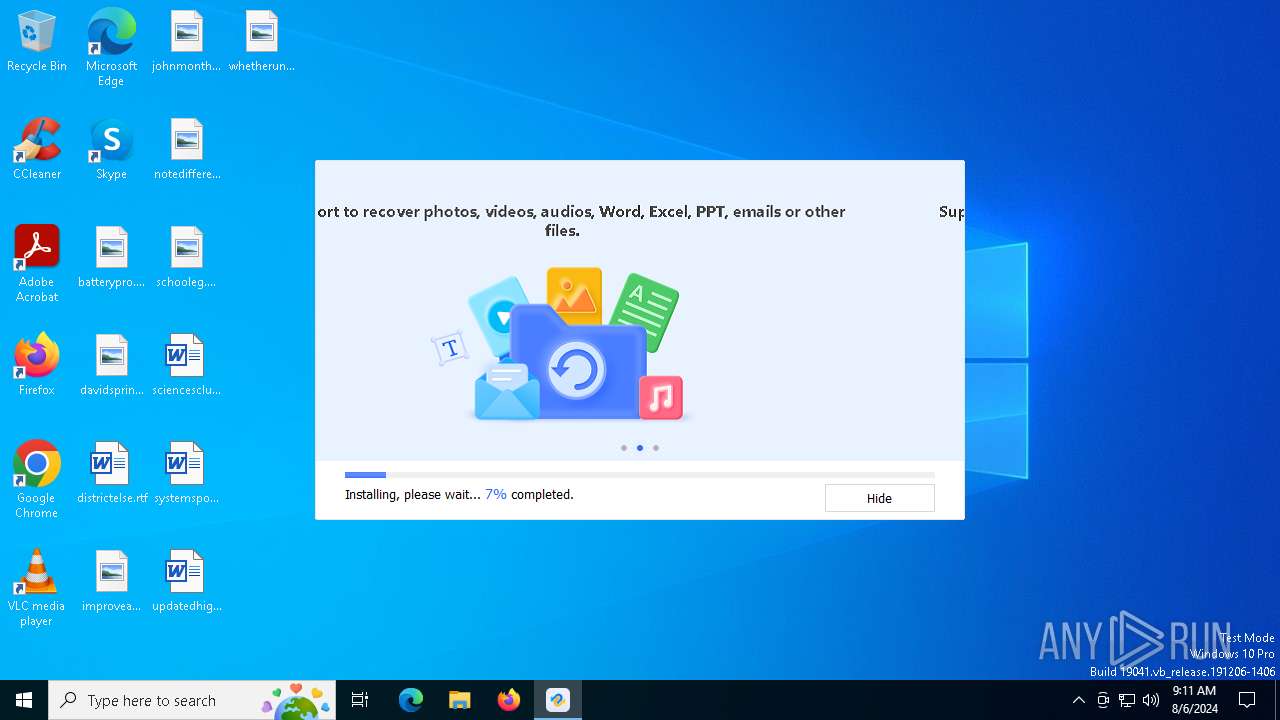Open the Firefox desktop shortcut
1280x720 pixels.
click(x=37, y=366)
